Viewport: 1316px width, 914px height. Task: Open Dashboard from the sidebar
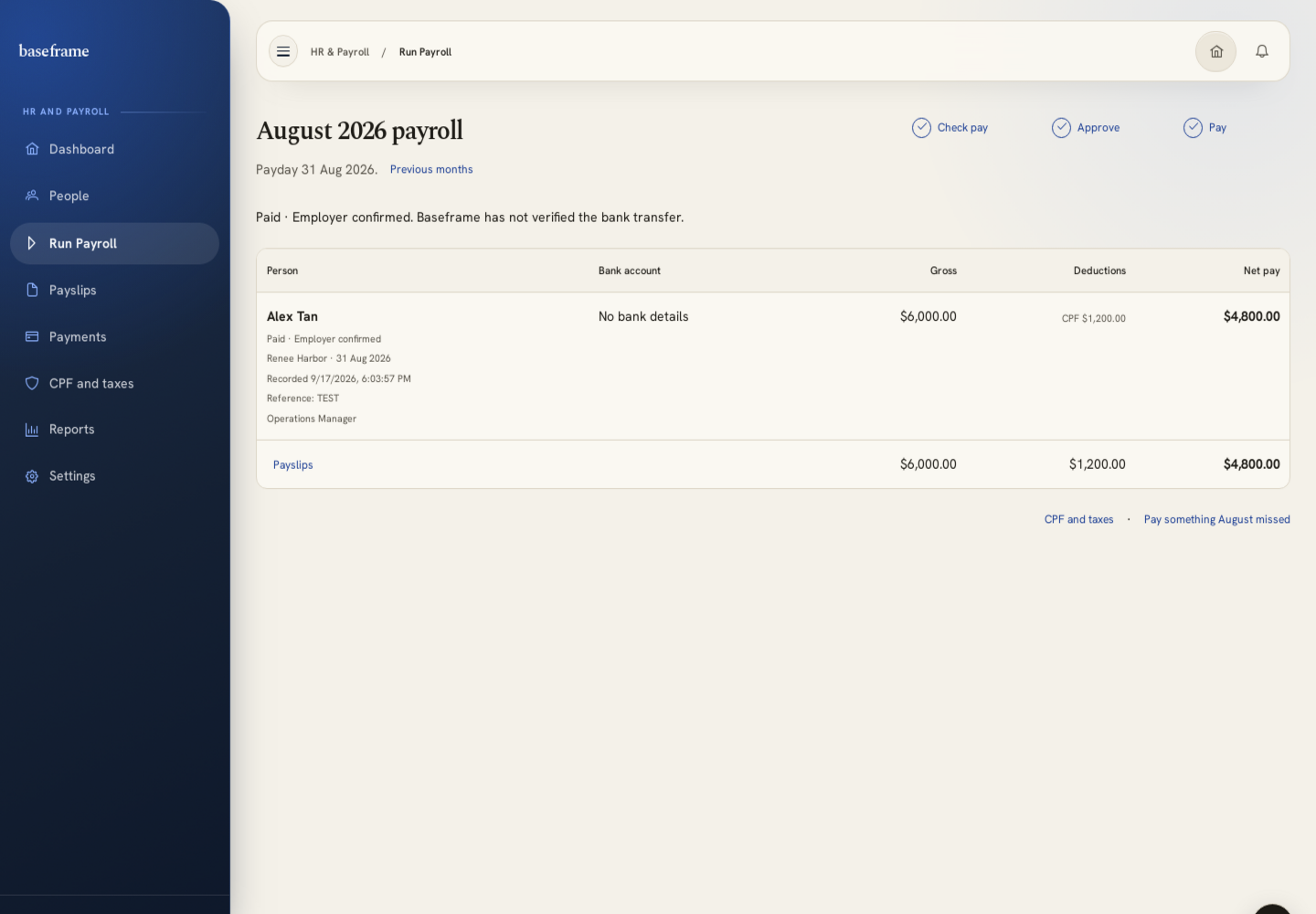point(114,149)
